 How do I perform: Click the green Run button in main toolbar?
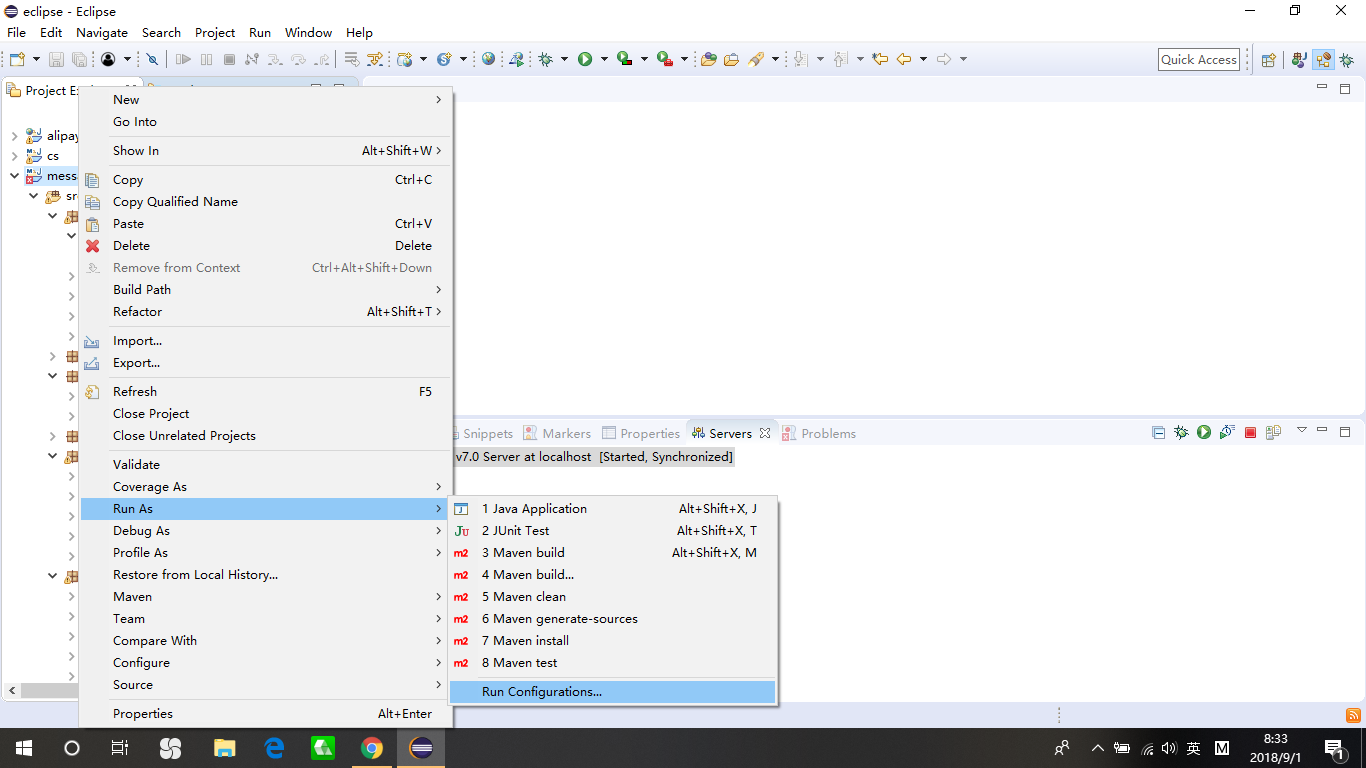point(585,60)
